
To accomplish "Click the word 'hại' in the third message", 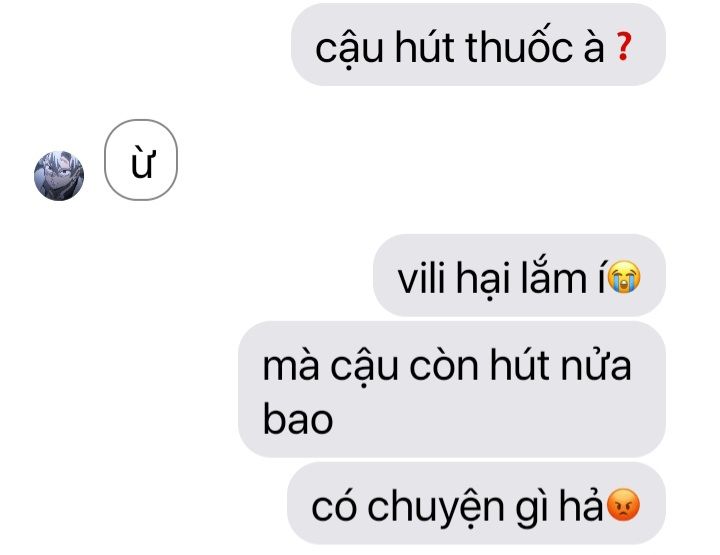I will point(483,280).
